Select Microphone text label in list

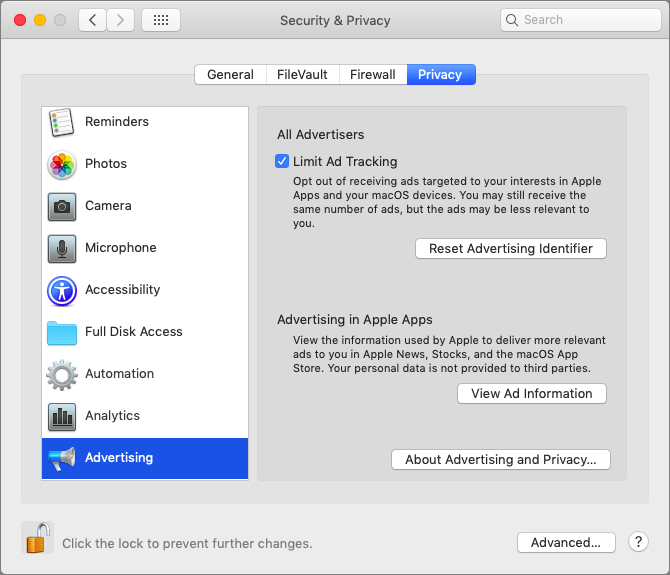120,248
